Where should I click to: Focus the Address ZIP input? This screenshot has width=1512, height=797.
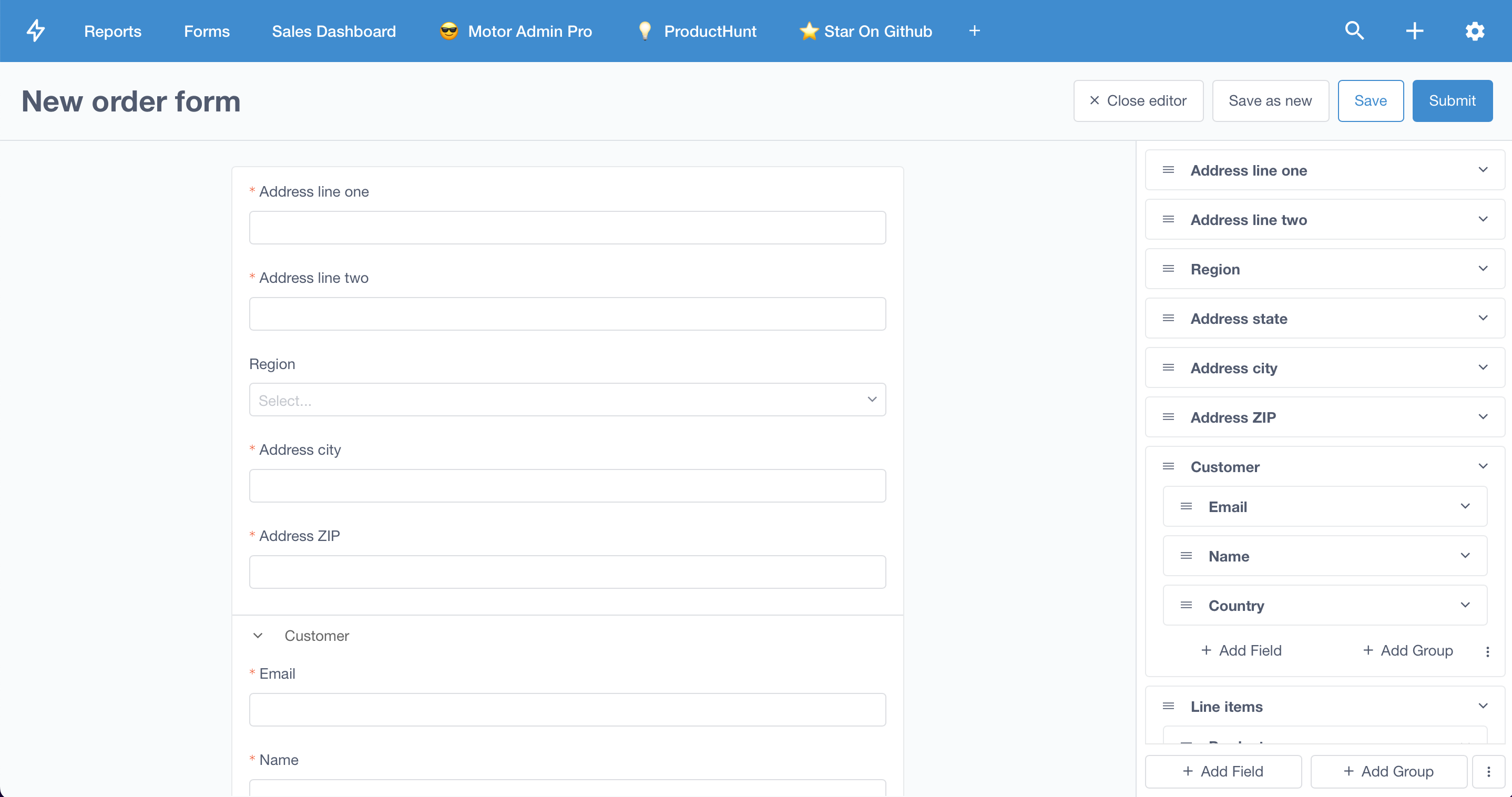click(567, 571)
